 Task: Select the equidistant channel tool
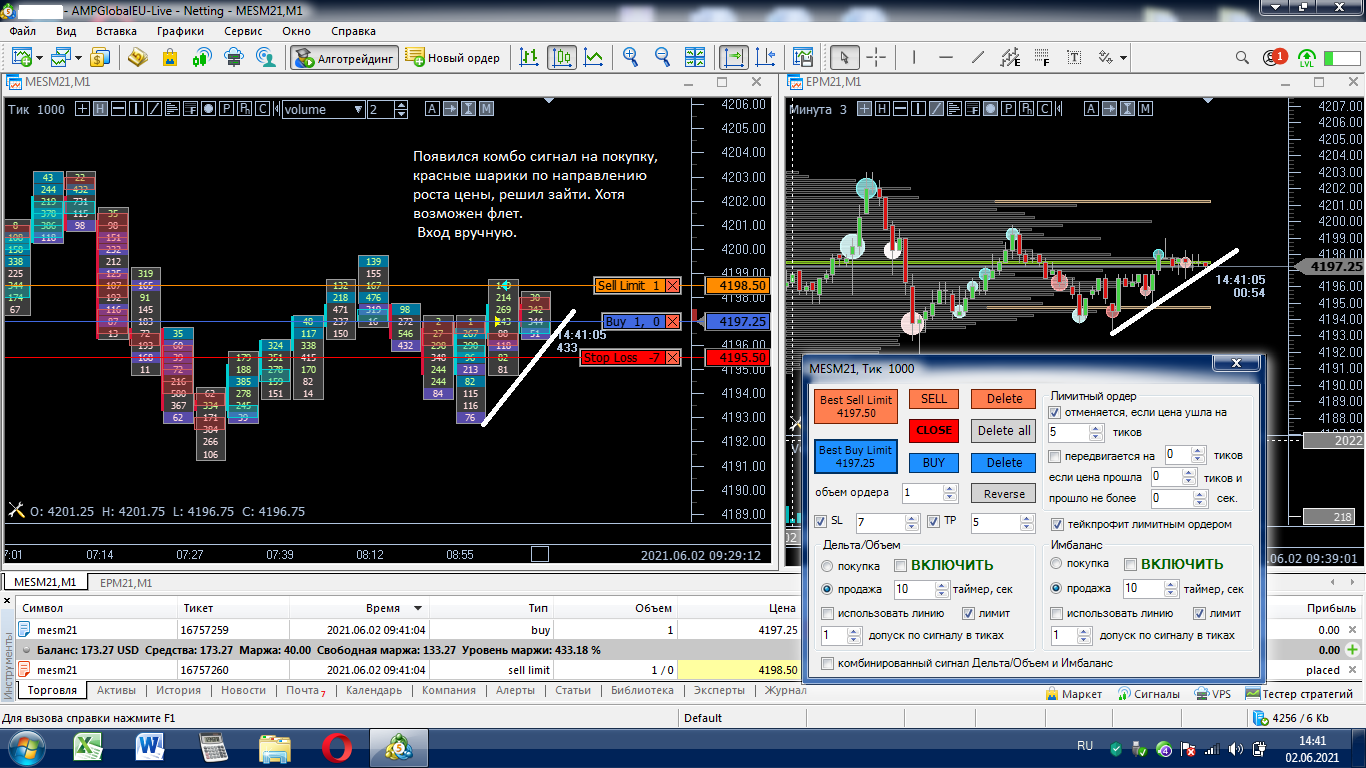click(1011, 57)
